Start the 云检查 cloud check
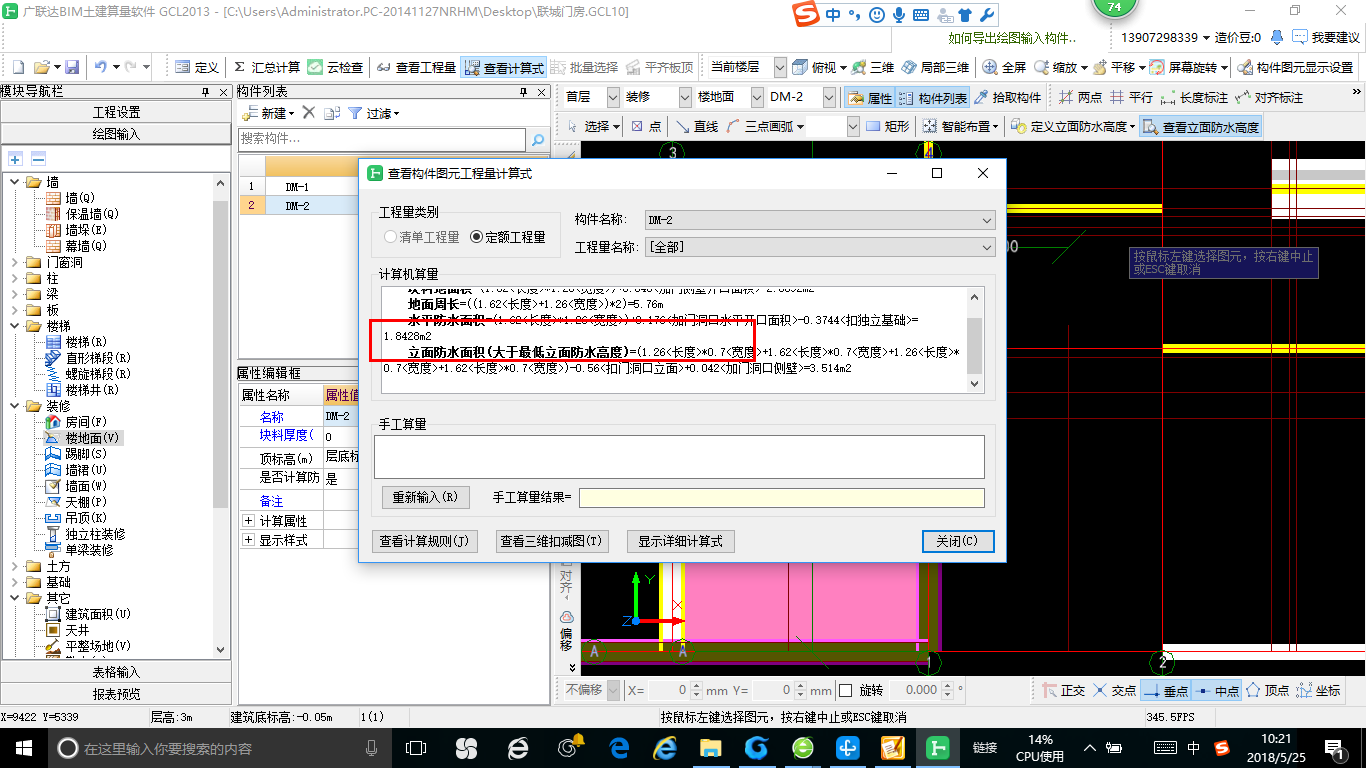The width and height of the screenshot is (1366, 768). (336, 67)
